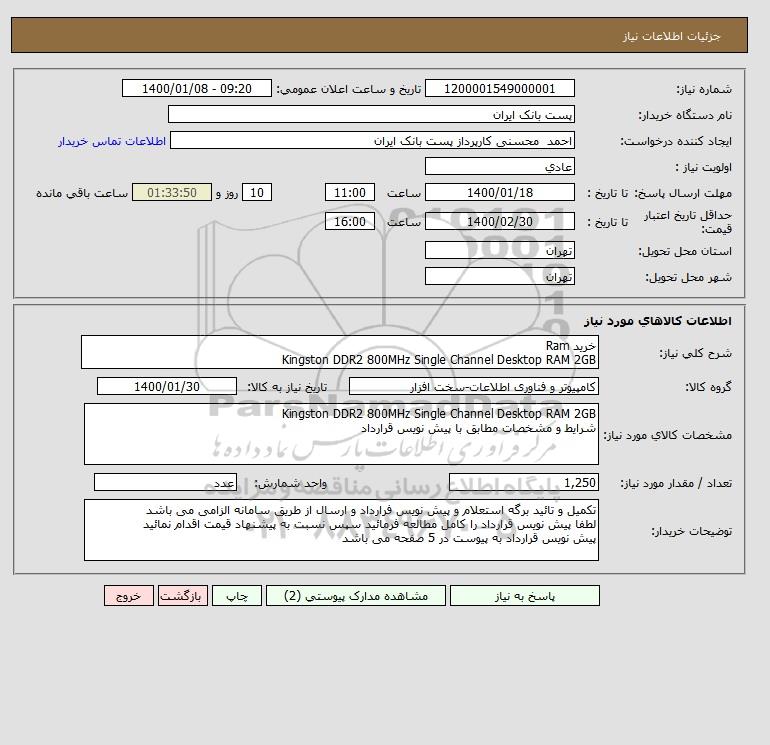770x745 pixels.
Task: Click unit of measure field عدد
Action: (x=165, y=483)
